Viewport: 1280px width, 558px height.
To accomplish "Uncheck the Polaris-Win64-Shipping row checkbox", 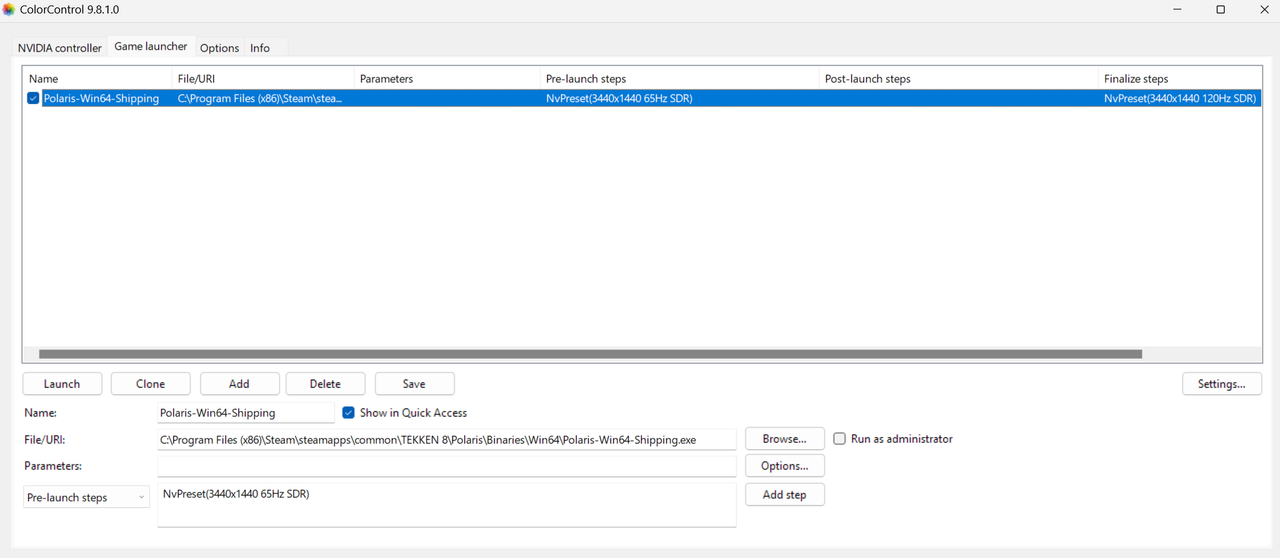I will point(33,98).
